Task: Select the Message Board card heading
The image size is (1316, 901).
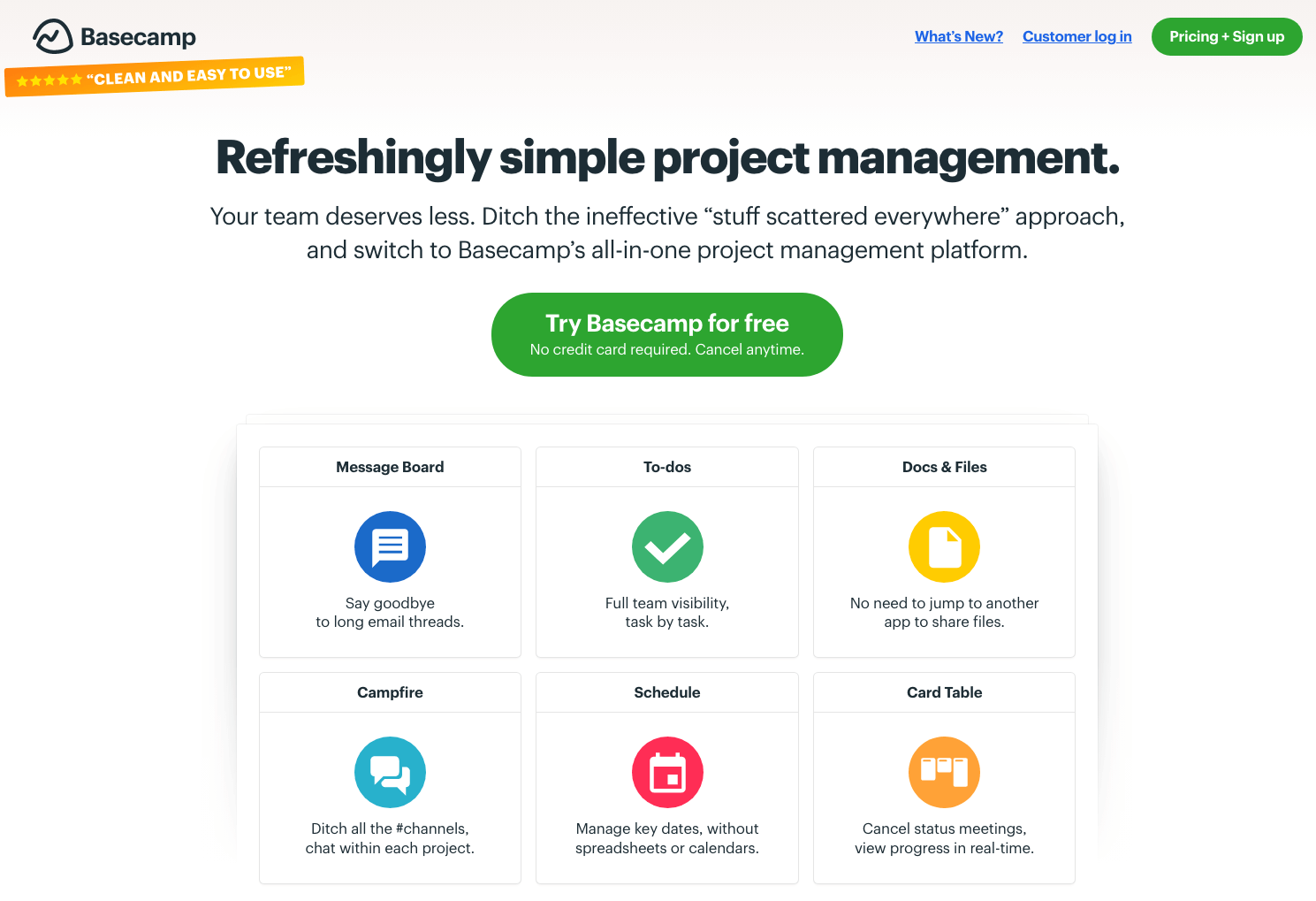Action: coord(390,467)
